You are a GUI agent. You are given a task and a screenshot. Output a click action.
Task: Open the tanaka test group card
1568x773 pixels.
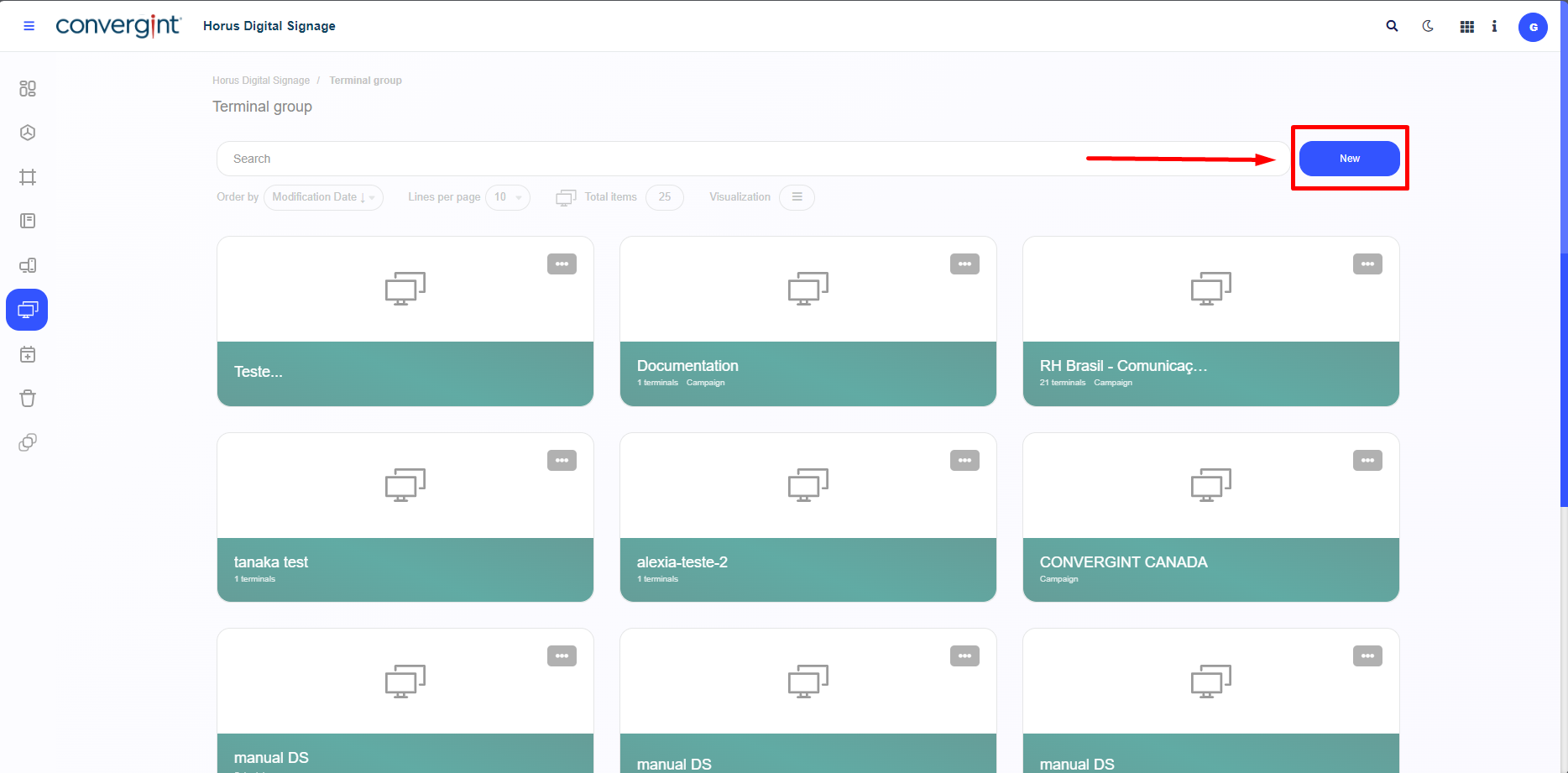[x=405, y=517]
